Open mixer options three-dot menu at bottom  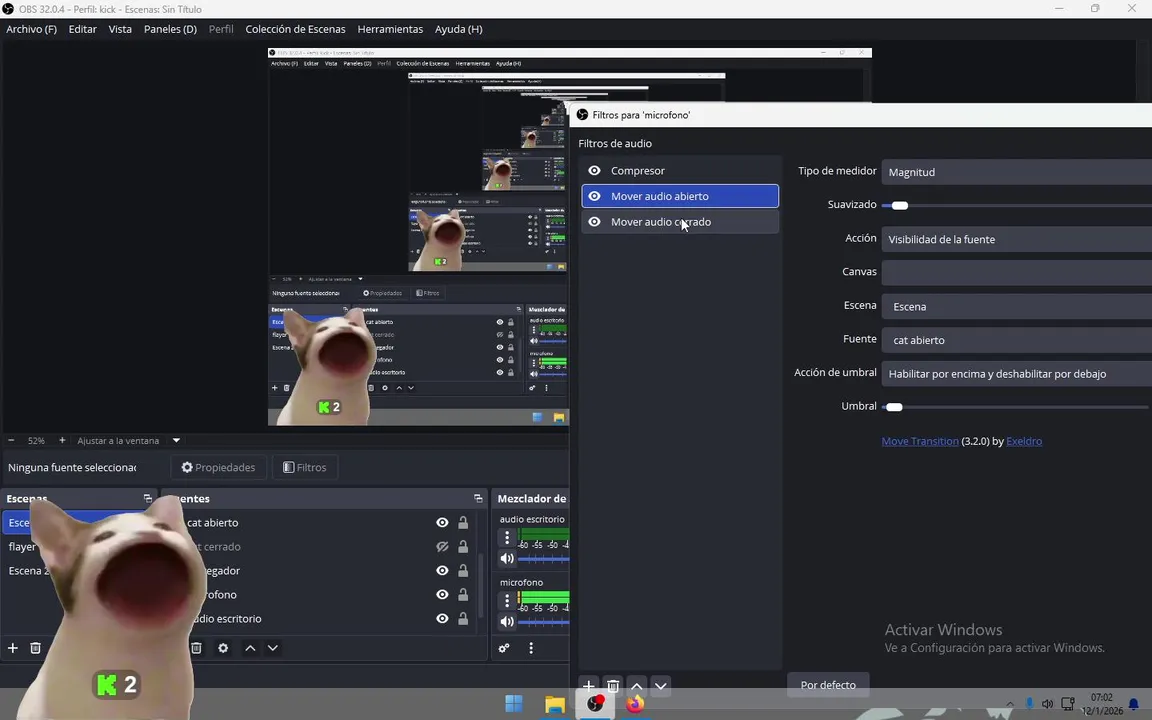[531, 648]
